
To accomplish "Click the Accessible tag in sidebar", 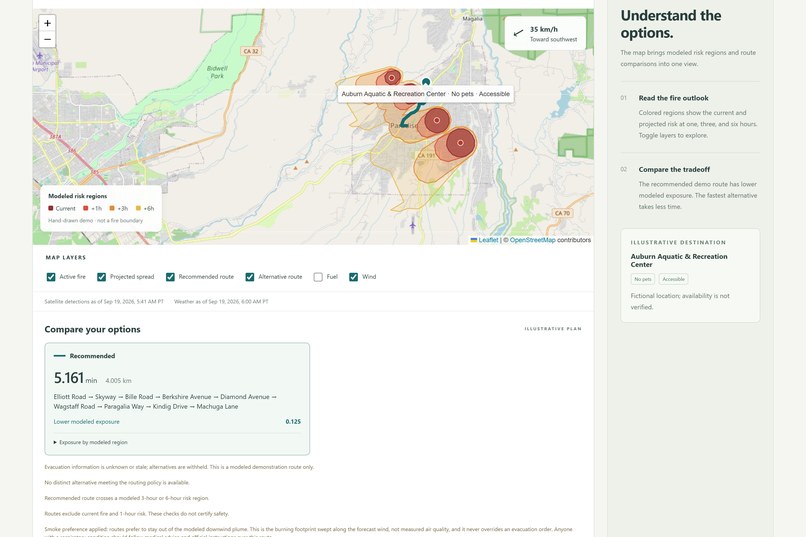I will click(x=673, y=279).
